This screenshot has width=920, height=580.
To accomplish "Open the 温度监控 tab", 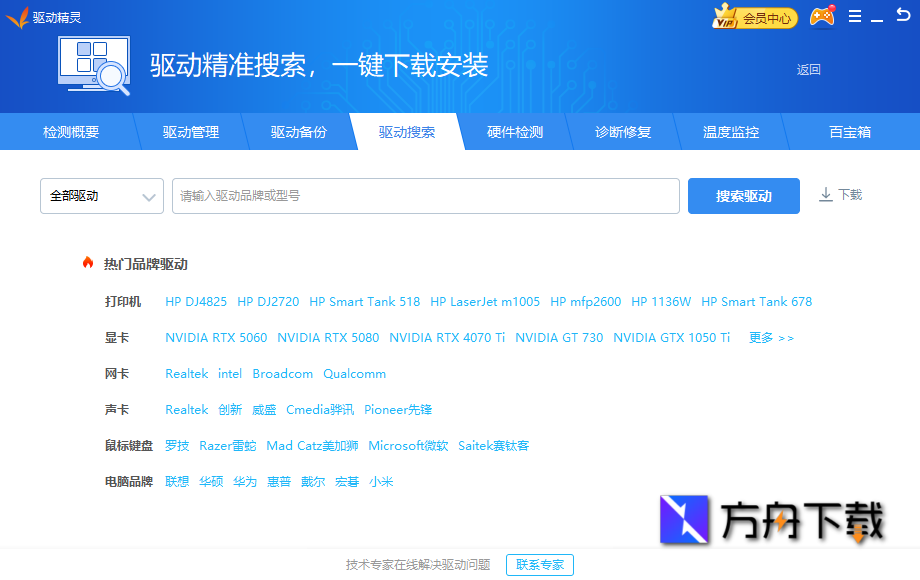I will click(732, 131).
